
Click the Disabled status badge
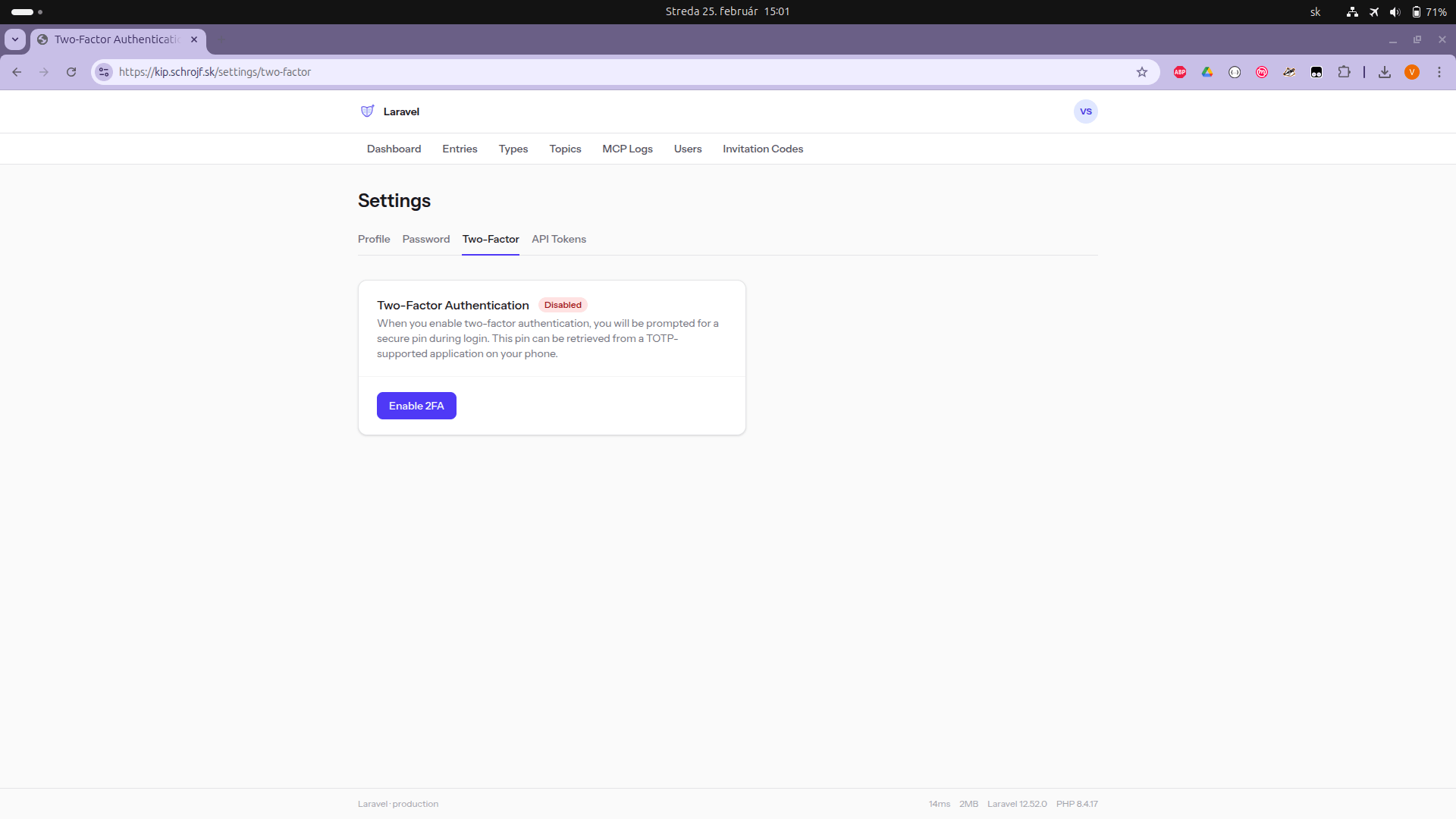coord(563,305)
